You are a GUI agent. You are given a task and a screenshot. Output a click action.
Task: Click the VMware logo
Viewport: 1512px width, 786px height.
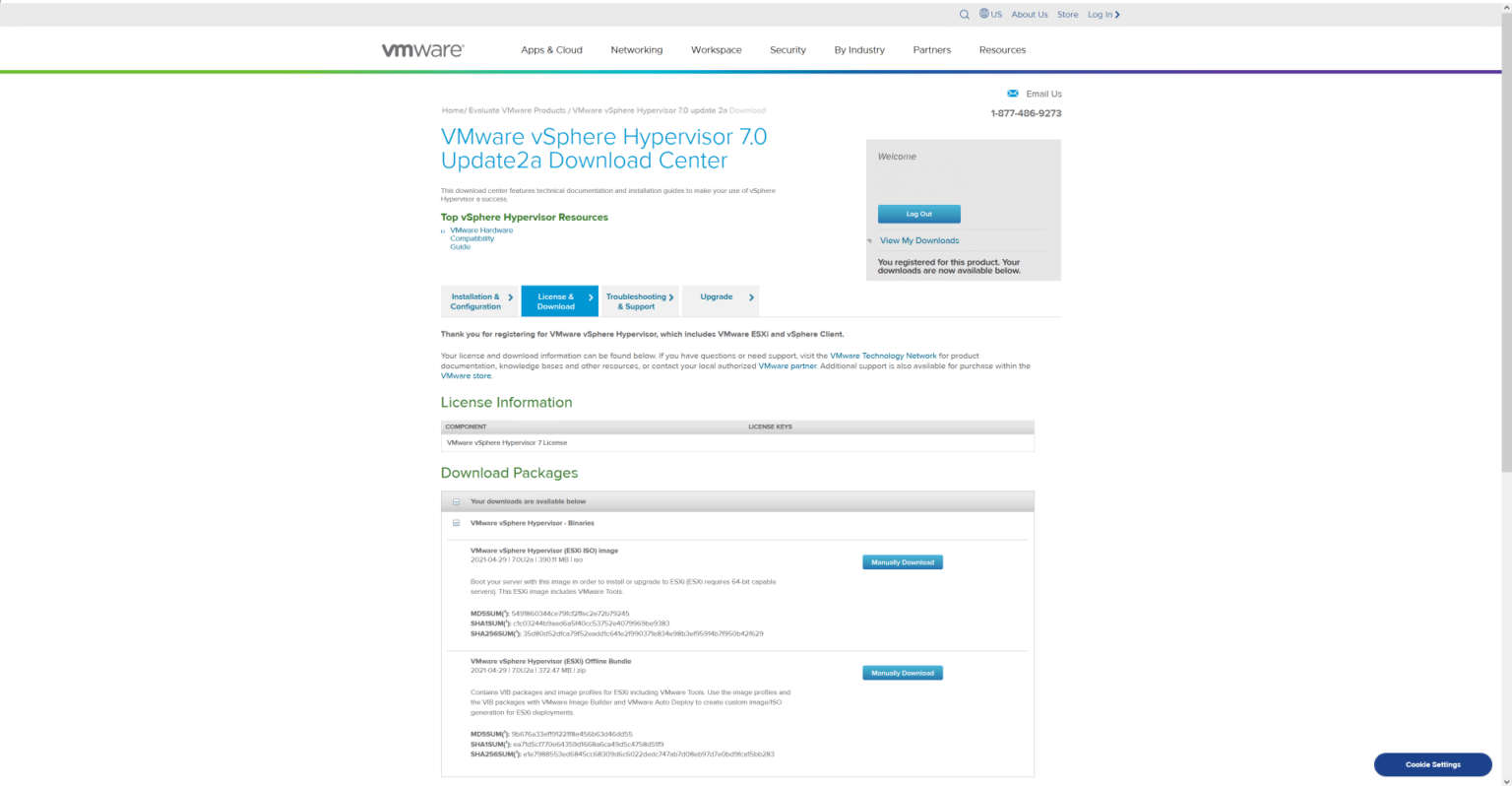point(422,49)
